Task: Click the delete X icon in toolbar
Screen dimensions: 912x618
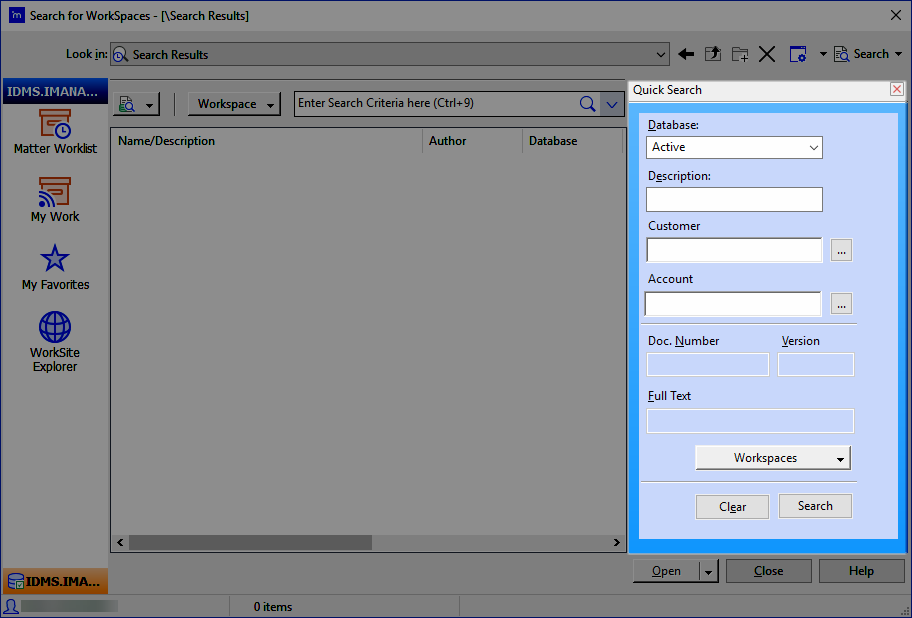Action: pyautogui.click(x=767, y=54)
